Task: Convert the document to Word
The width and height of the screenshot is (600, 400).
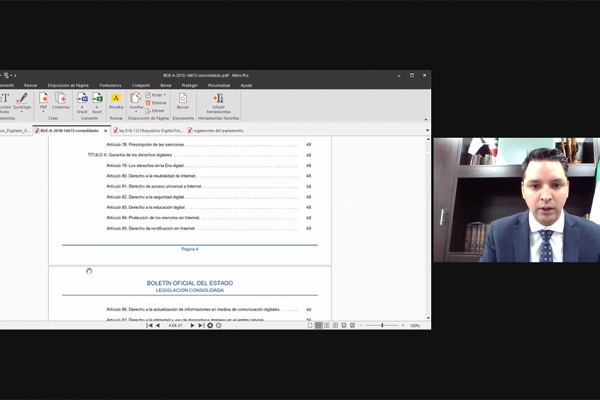Action: click(x=82, y=103)
